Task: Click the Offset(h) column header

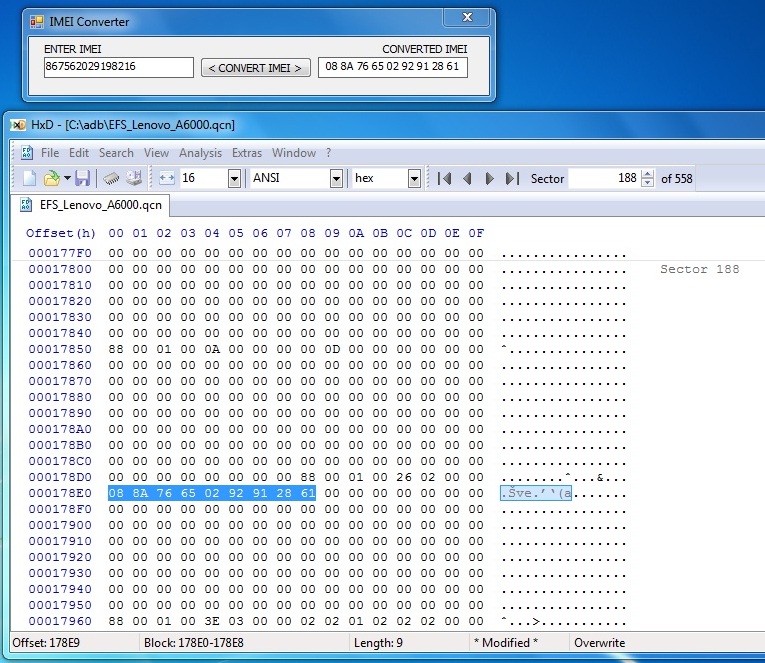Action: pyautogui.click(x=61, y=233)
